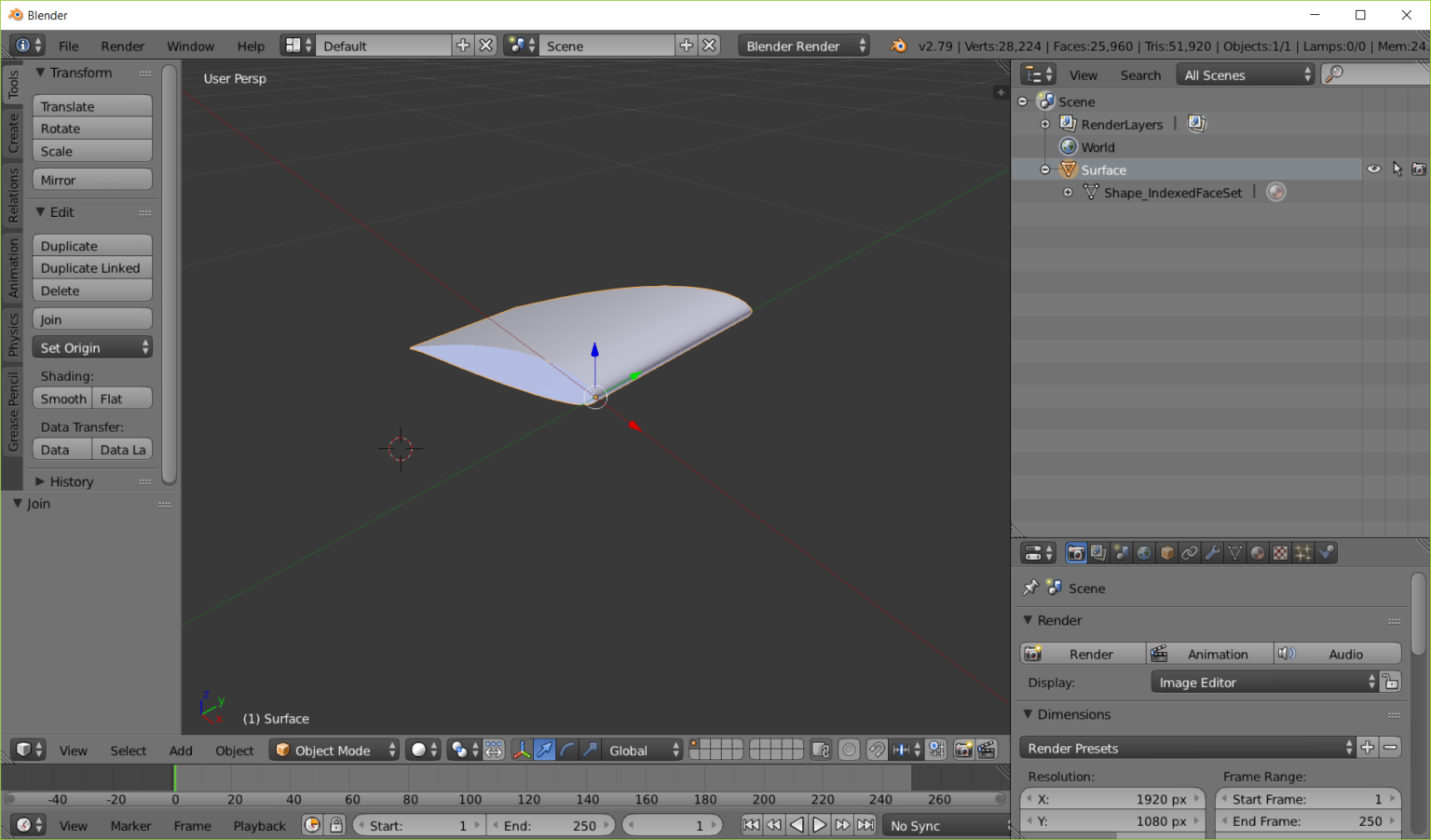This screenshot has height=840, width=1431.
Task: Click the Render Layers properties icon
Action: (x=1097, y=552)
